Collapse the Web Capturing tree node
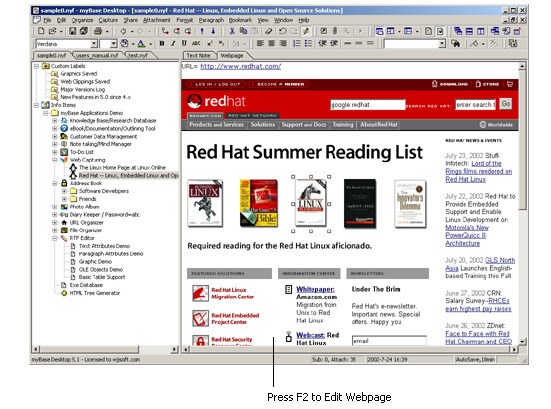The height and width of the screenshot is (409, 551). (x=55, y=160)
